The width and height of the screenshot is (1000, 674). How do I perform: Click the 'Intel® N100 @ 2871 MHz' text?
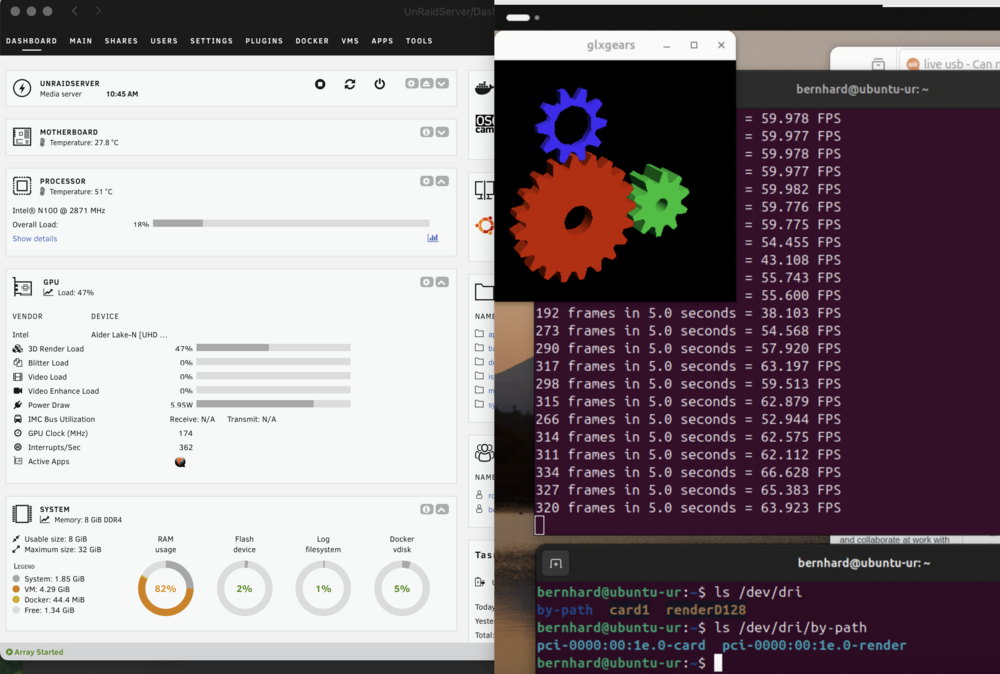click(x=59, y=210)
